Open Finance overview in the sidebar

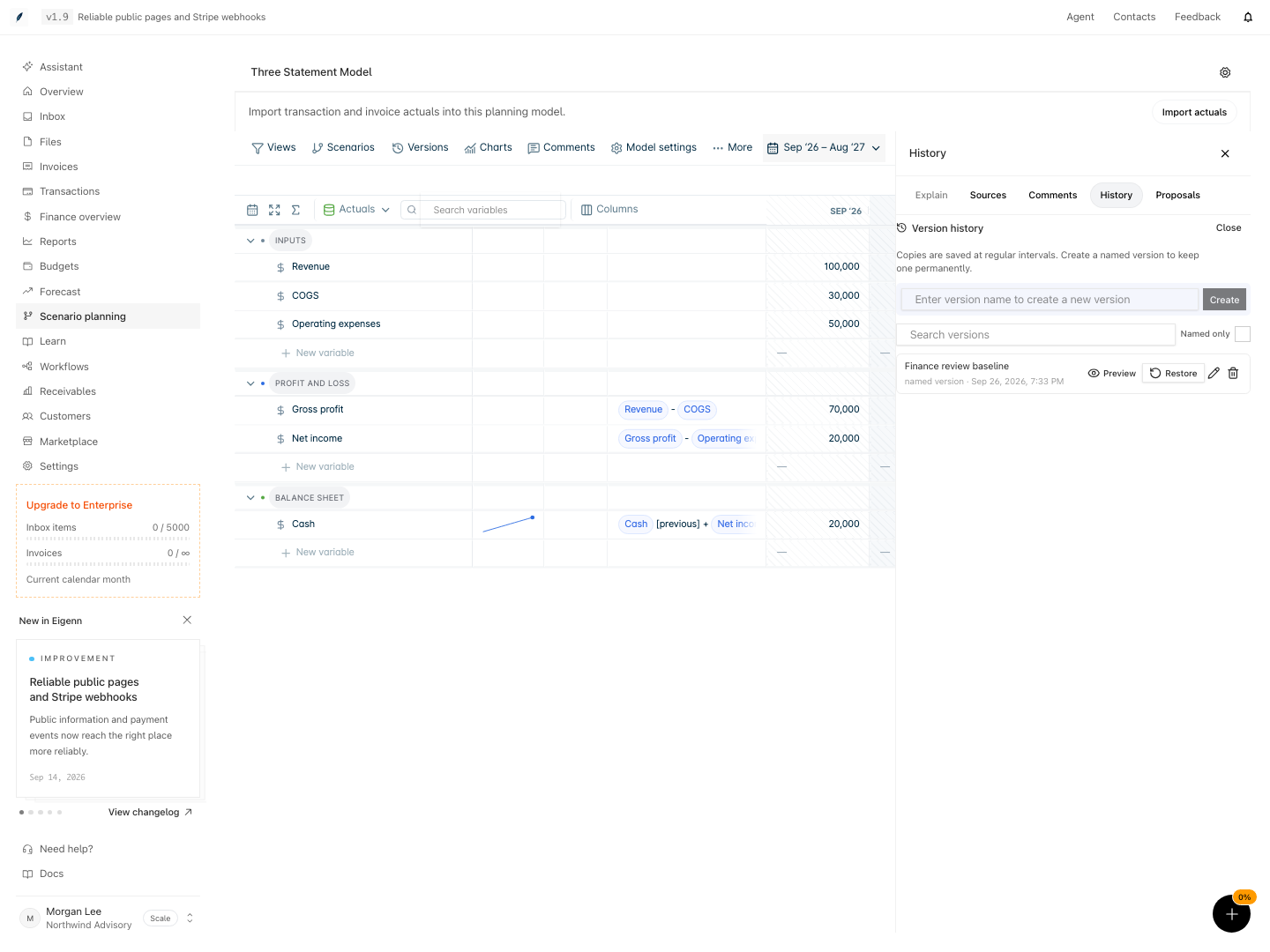click(108, 217)
